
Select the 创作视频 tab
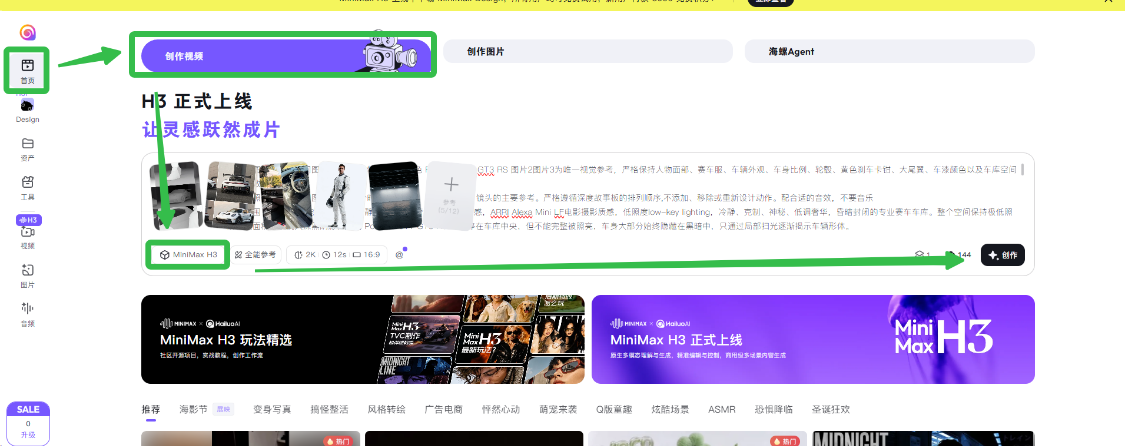click(286, 55)
